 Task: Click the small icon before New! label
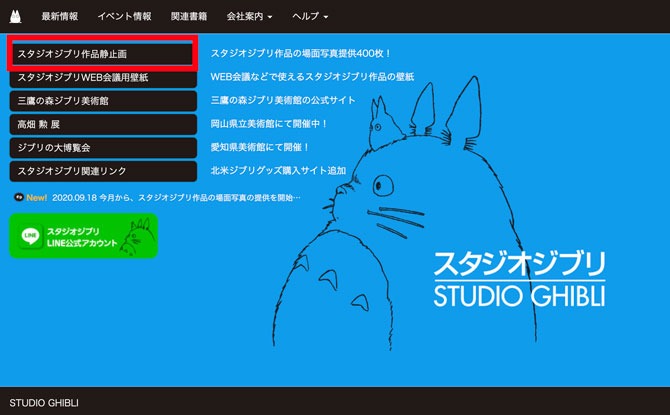coord(18,197)
